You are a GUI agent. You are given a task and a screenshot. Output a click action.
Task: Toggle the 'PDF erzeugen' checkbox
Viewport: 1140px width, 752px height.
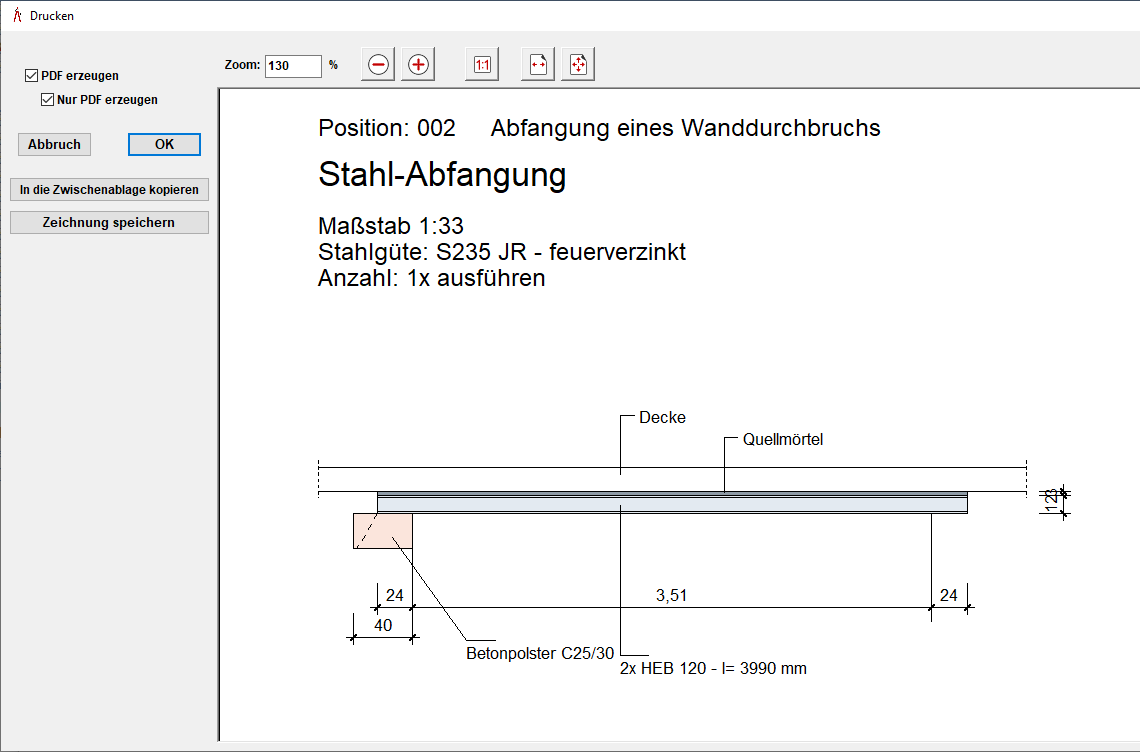click(x=32, y=76)
